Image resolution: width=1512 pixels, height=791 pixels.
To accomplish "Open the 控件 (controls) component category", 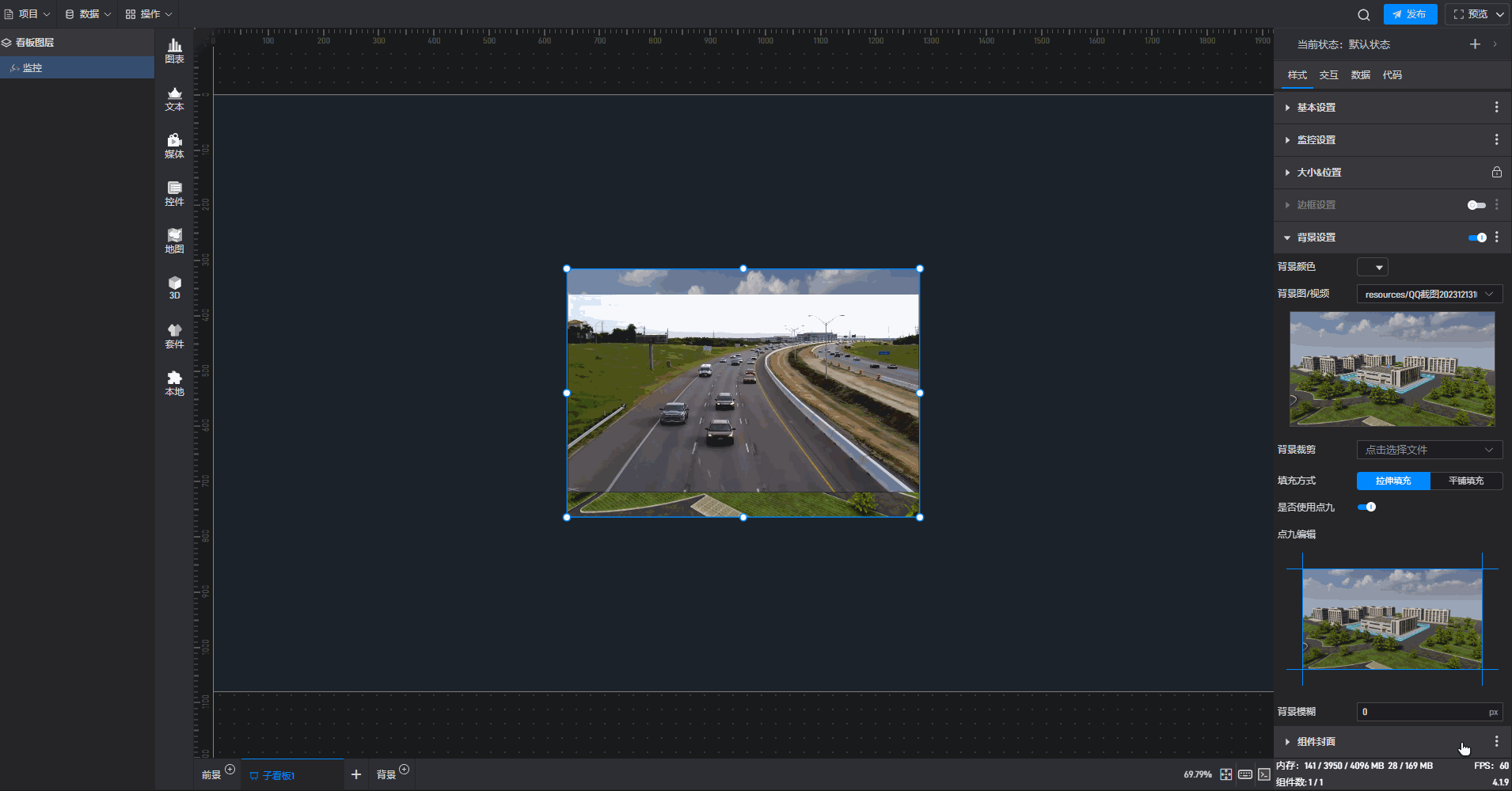I will click(x=174, y=193).
